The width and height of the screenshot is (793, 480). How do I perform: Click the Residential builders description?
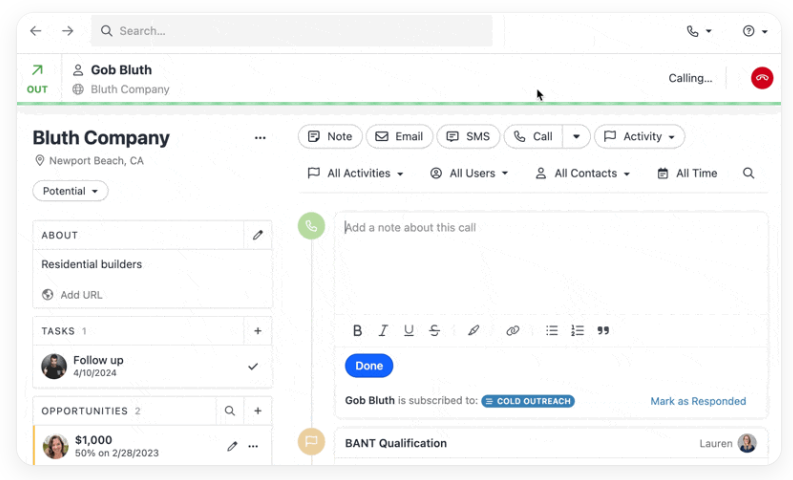(92, 265)
